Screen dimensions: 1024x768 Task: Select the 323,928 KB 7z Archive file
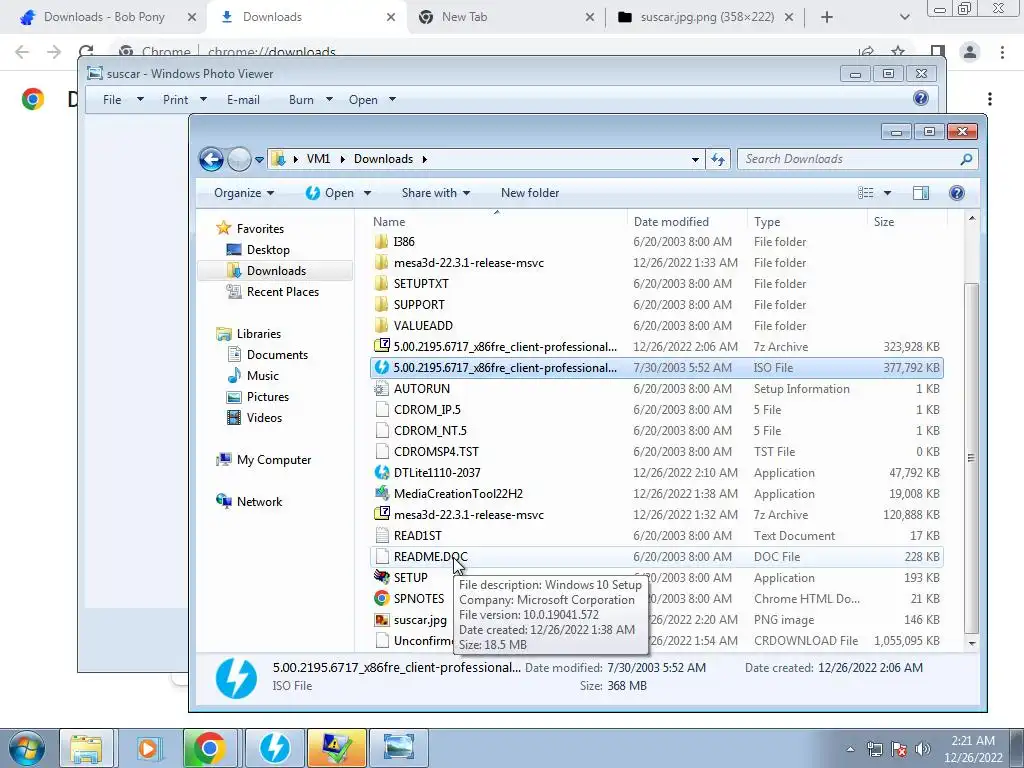pos(656,347)
